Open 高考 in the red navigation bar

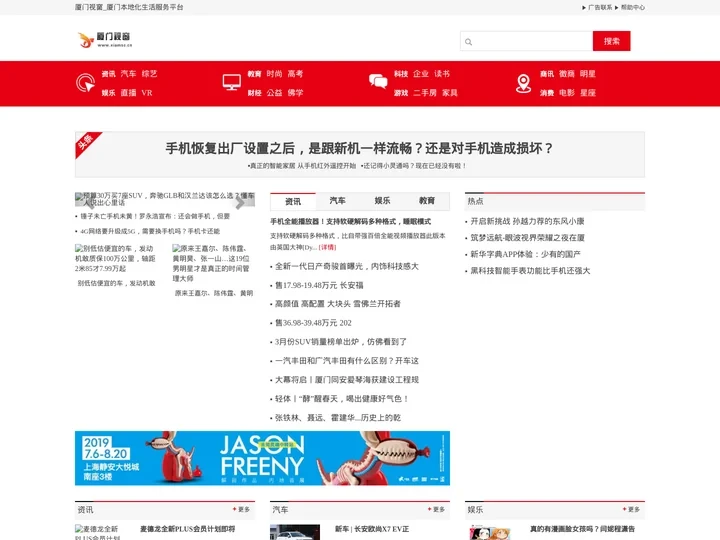tap(295, 74)
